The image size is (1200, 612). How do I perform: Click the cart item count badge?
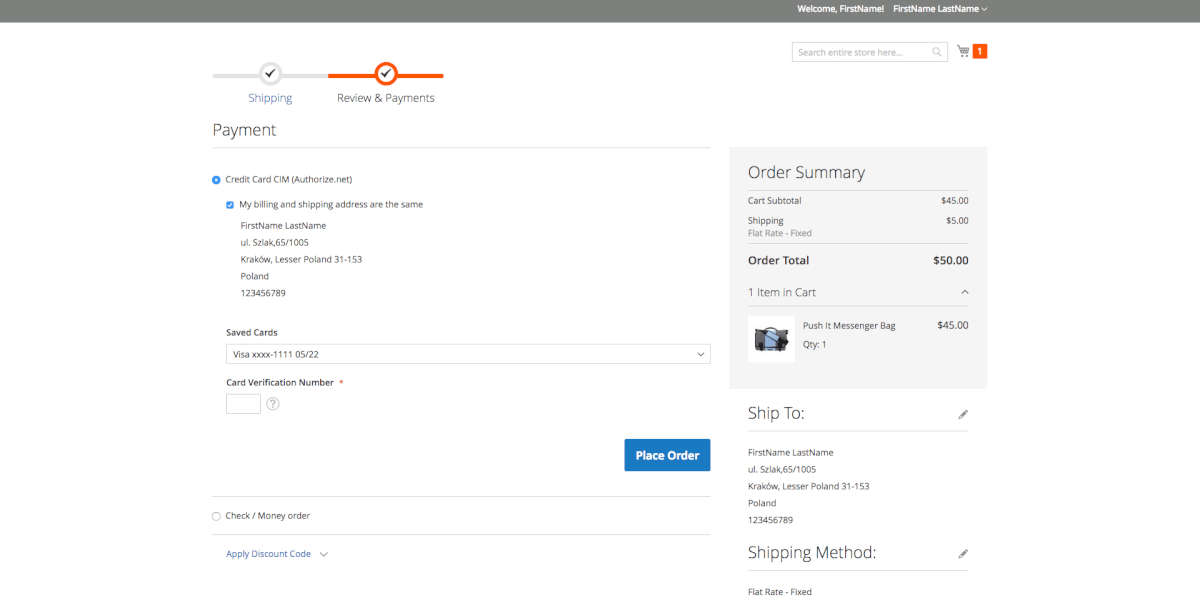pyautogui.click(x=980, y=51)
